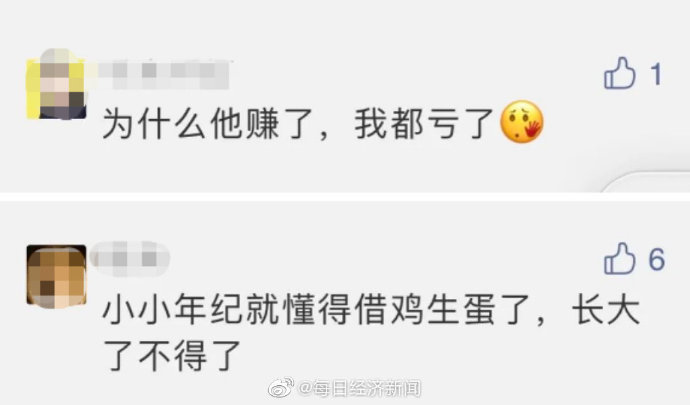Click the text "小小年纪就懂得借鸡生蛋了"
The image size is (690, 405).
pyautogui.click(x=316, y=310)
